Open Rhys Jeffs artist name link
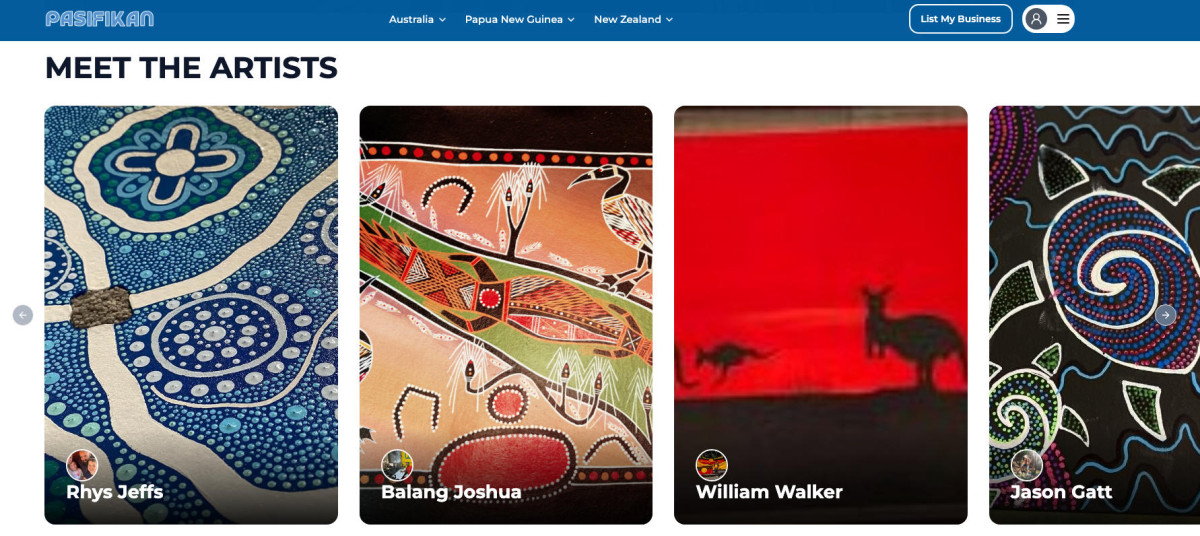 point(115,492)
